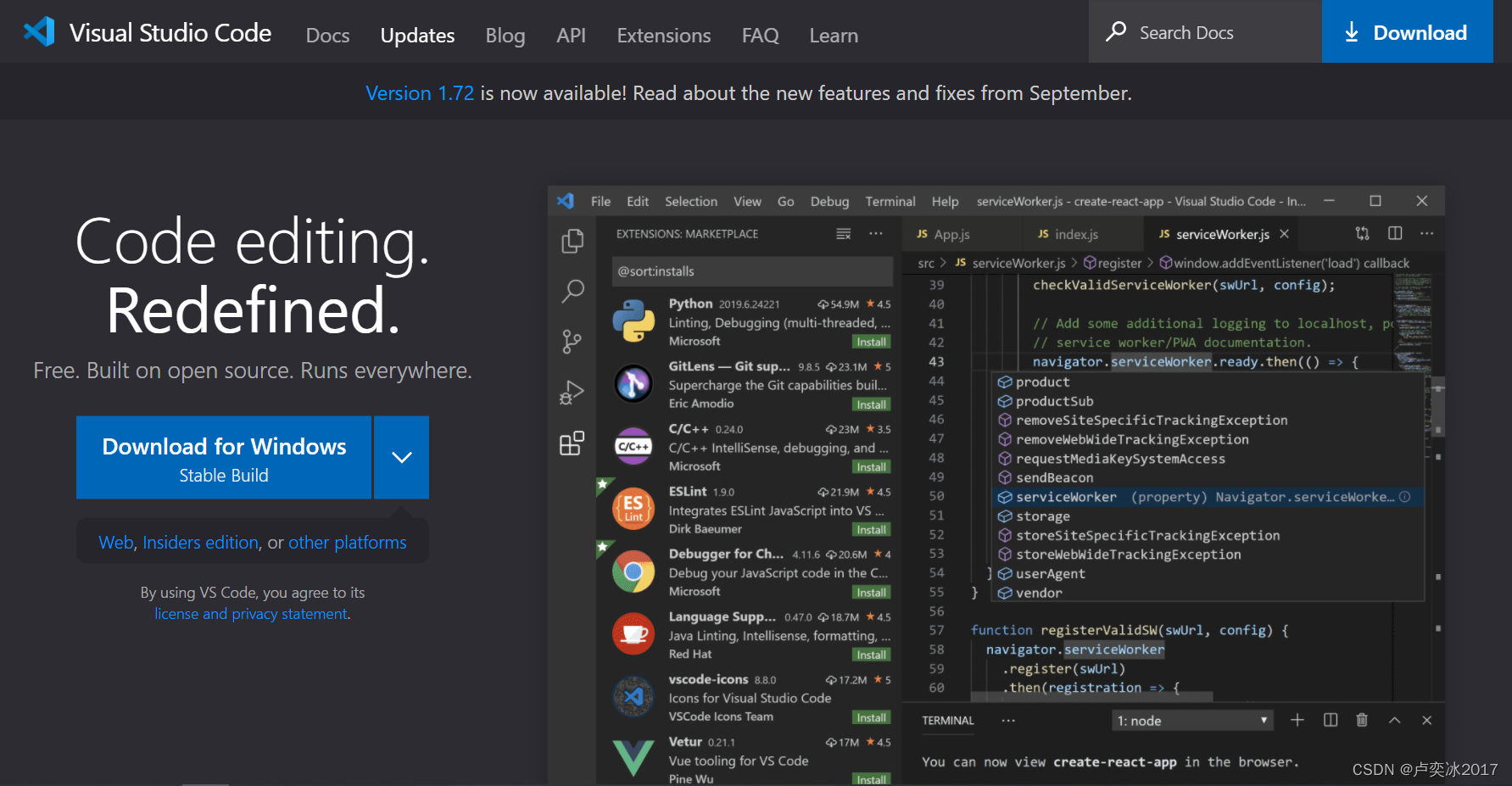Screen dimensions: 1512x786
Task: Install the Python extension
Action: click(871, 342)
